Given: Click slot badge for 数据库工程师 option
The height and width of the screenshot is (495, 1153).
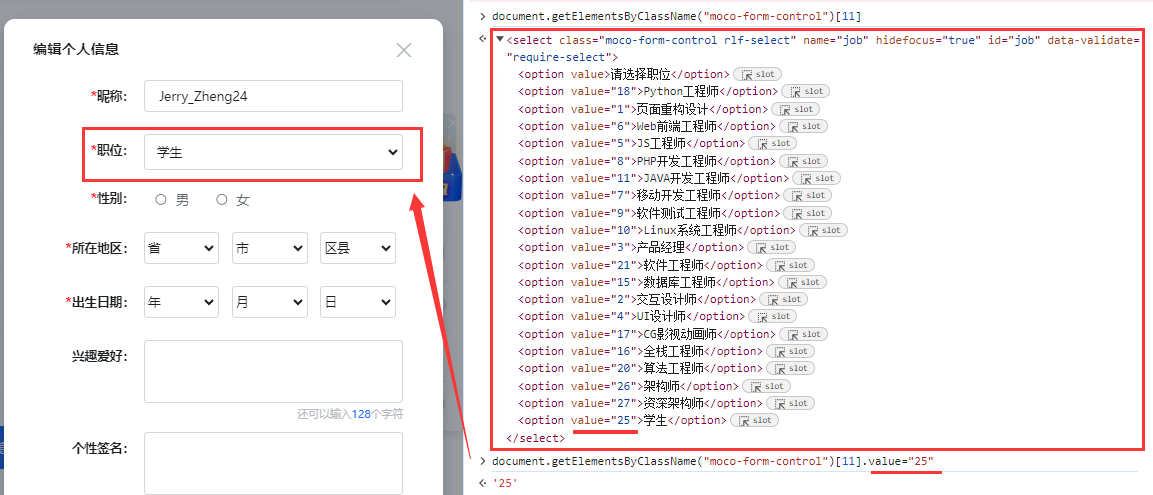Looking at the screenshot, I should click(802, 282).
